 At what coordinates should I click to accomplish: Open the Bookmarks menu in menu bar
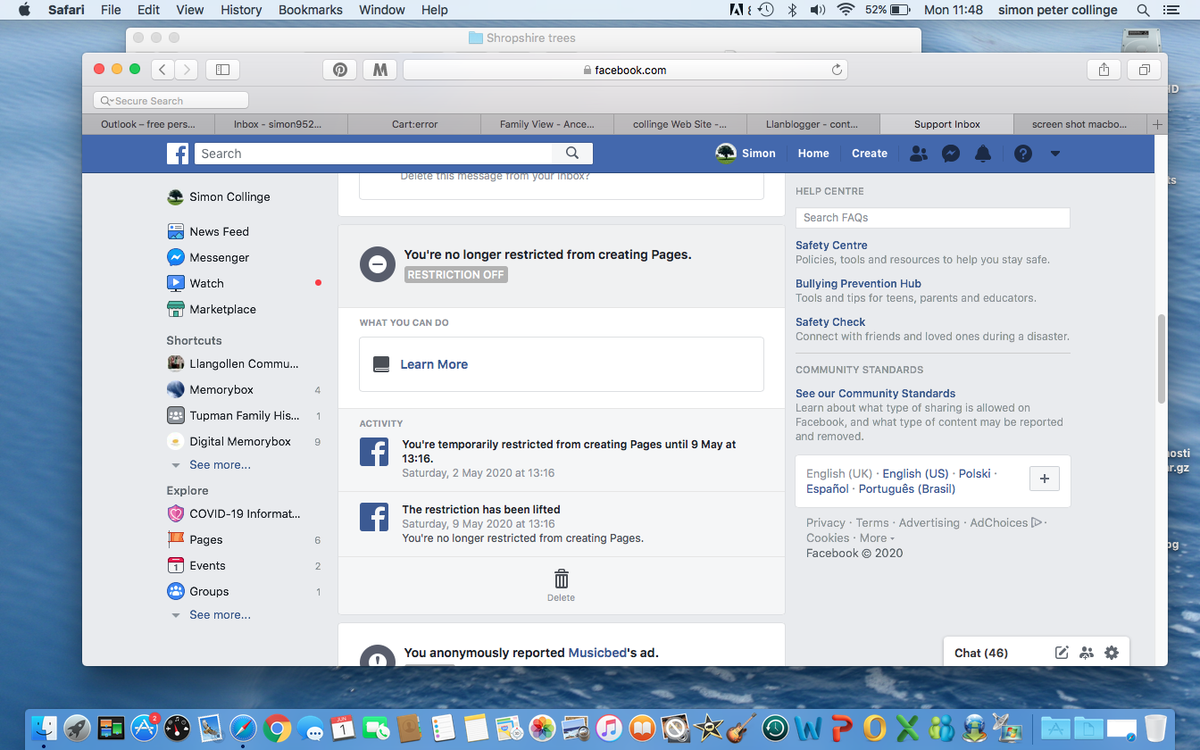coord(310,10)
